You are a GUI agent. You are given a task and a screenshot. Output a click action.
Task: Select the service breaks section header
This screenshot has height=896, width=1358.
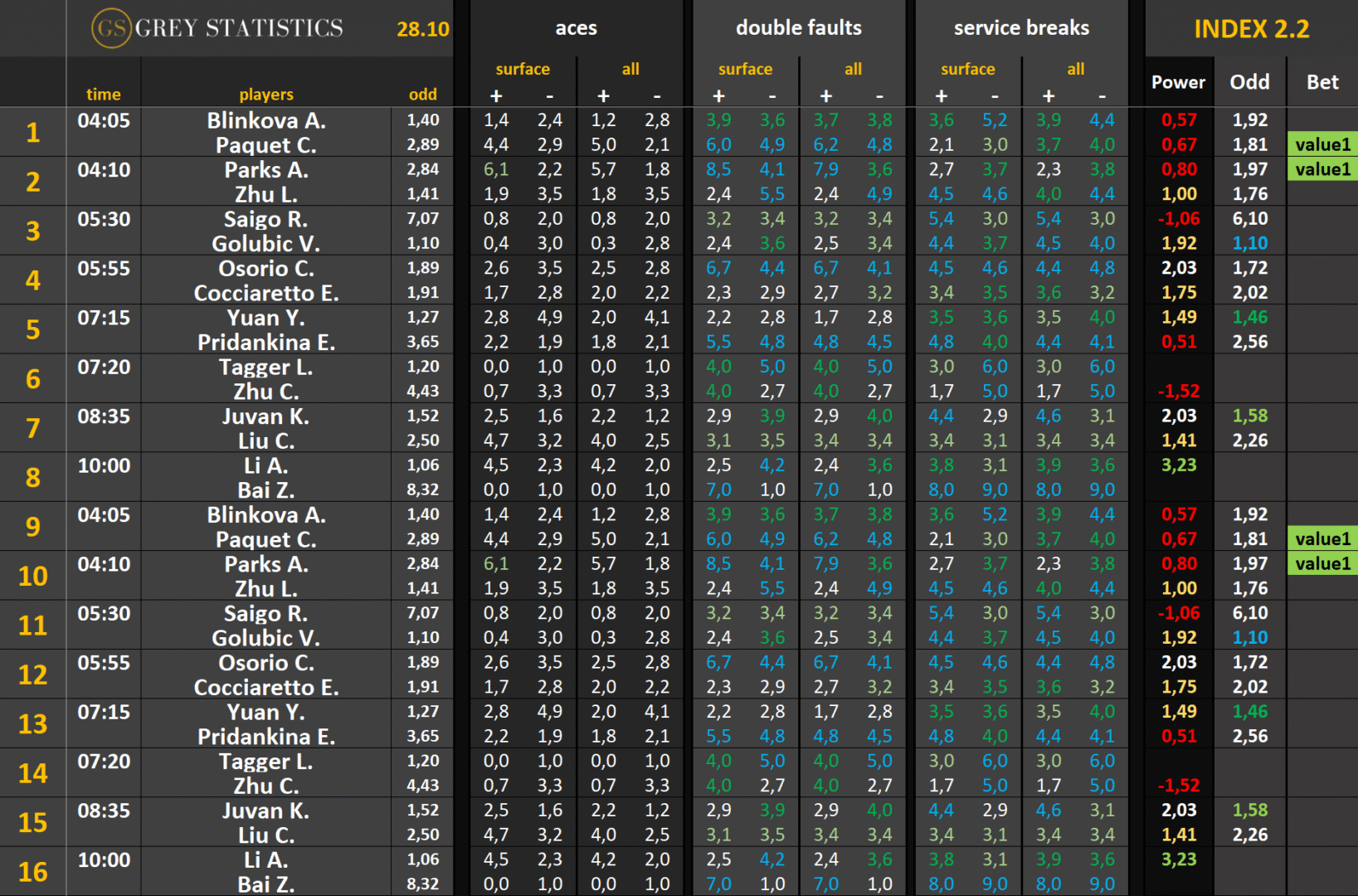coord(1021,28)
